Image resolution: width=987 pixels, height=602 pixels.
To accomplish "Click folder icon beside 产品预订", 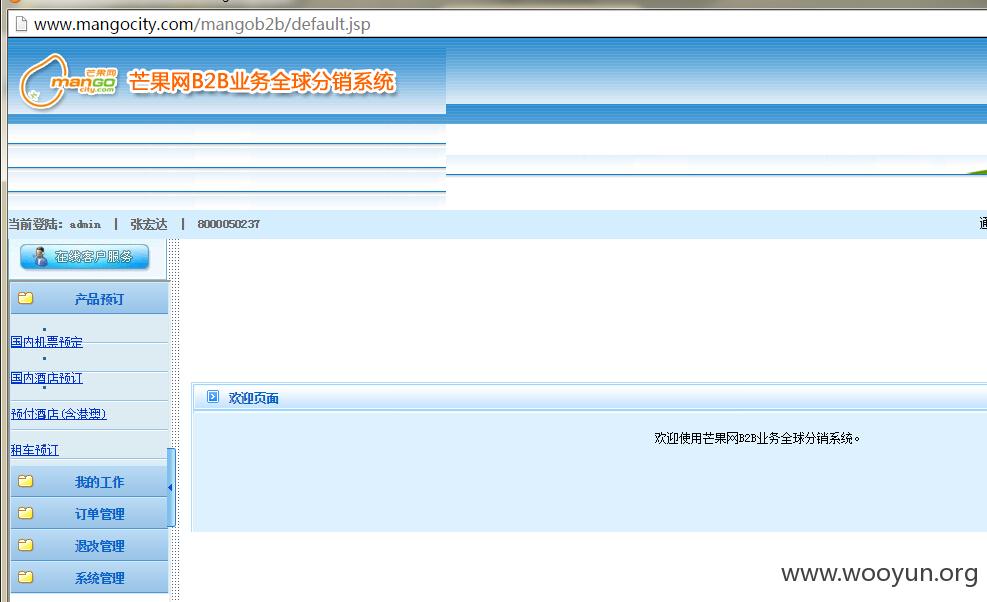I will coord(26,298).
